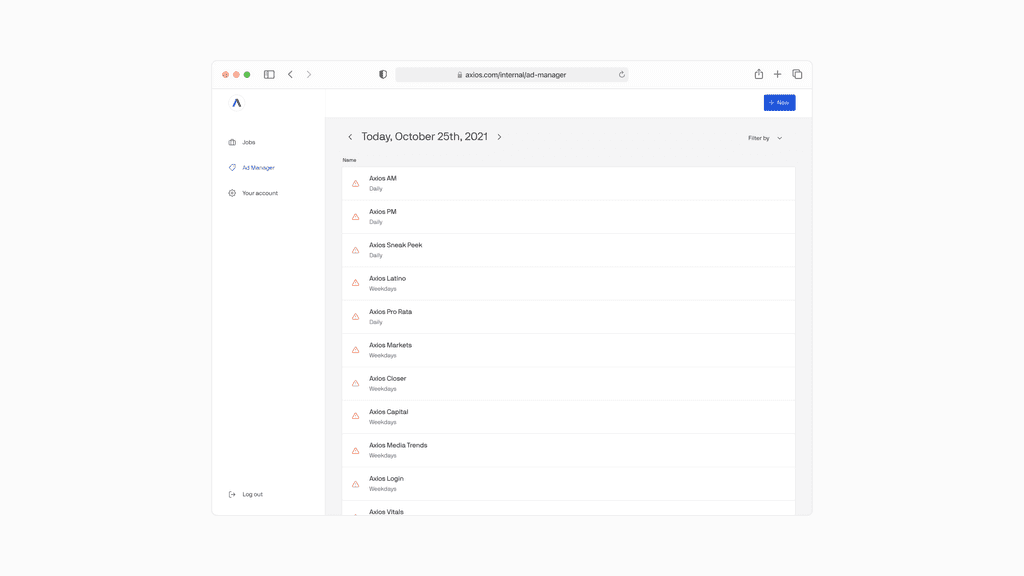
Task: Open the Filter by dropdown
Action: [x=765, y=138]
